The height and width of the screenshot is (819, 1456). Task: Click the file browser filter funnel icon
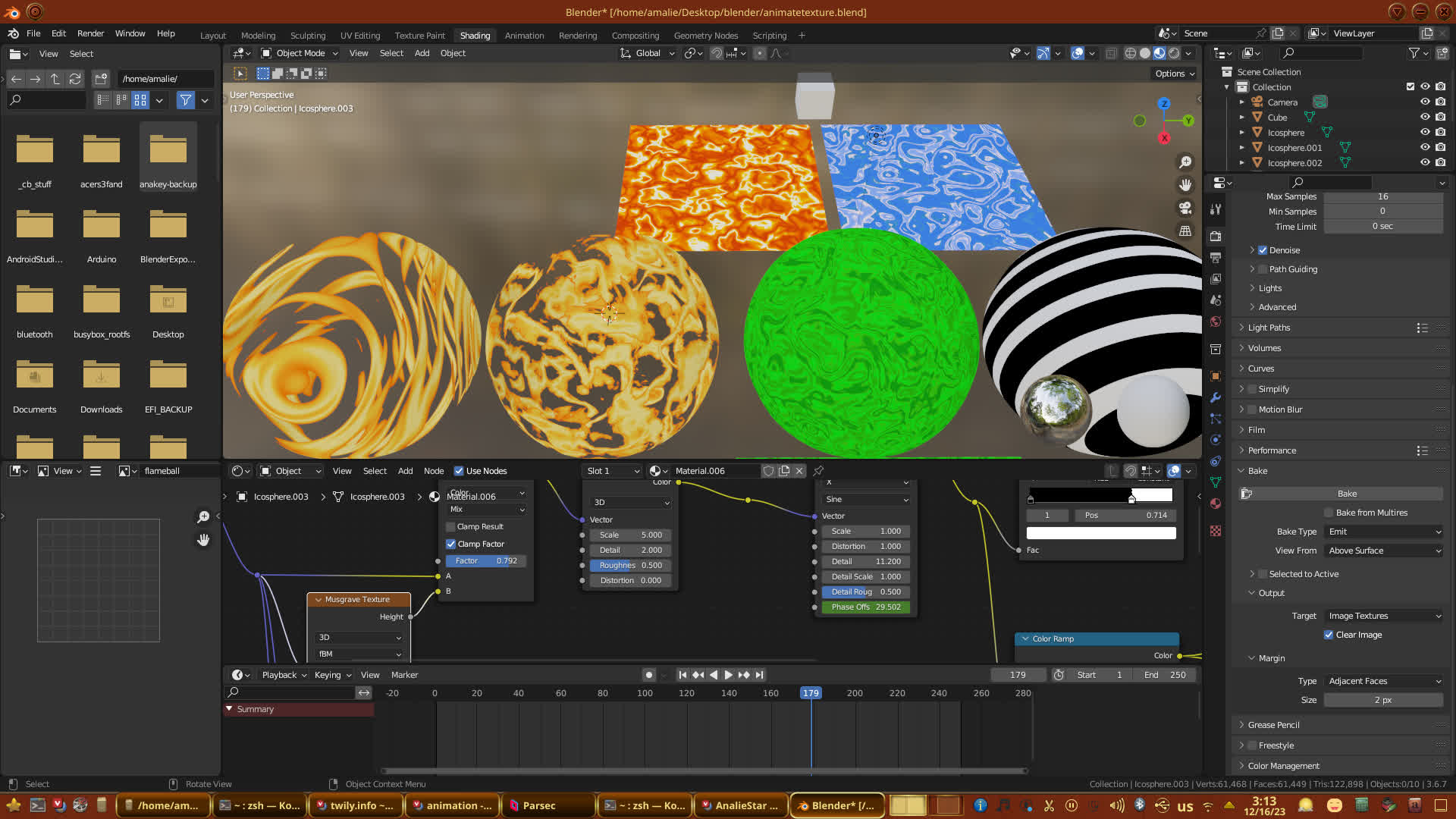point(185,100)
